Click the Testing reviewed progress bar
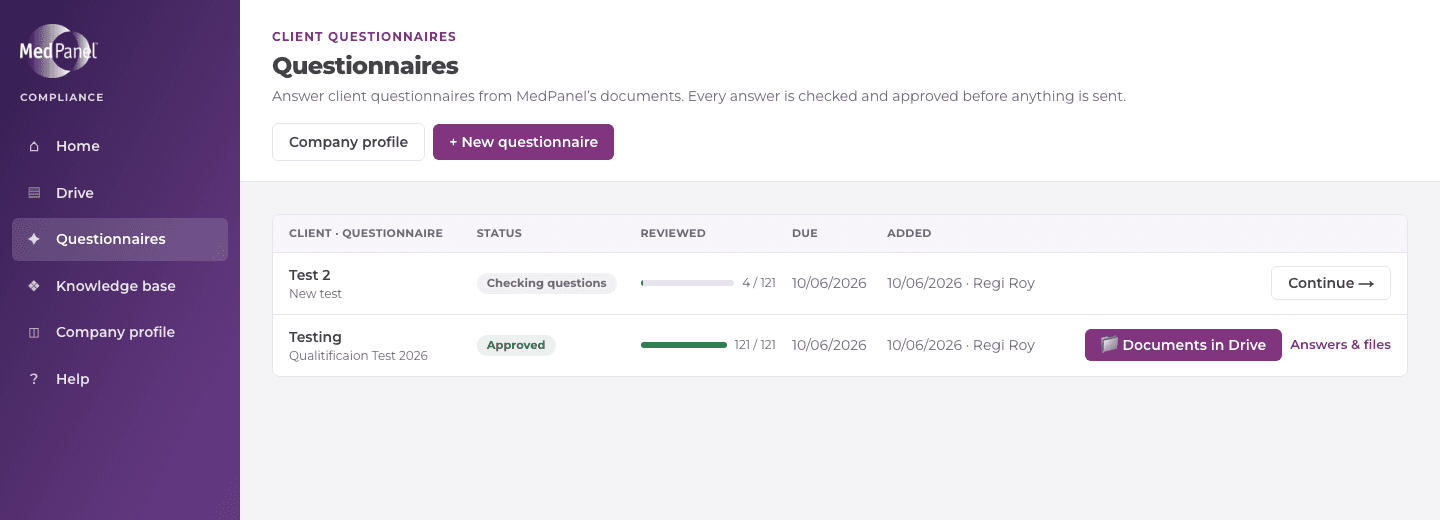1440x520 pixels. [684, 345]
